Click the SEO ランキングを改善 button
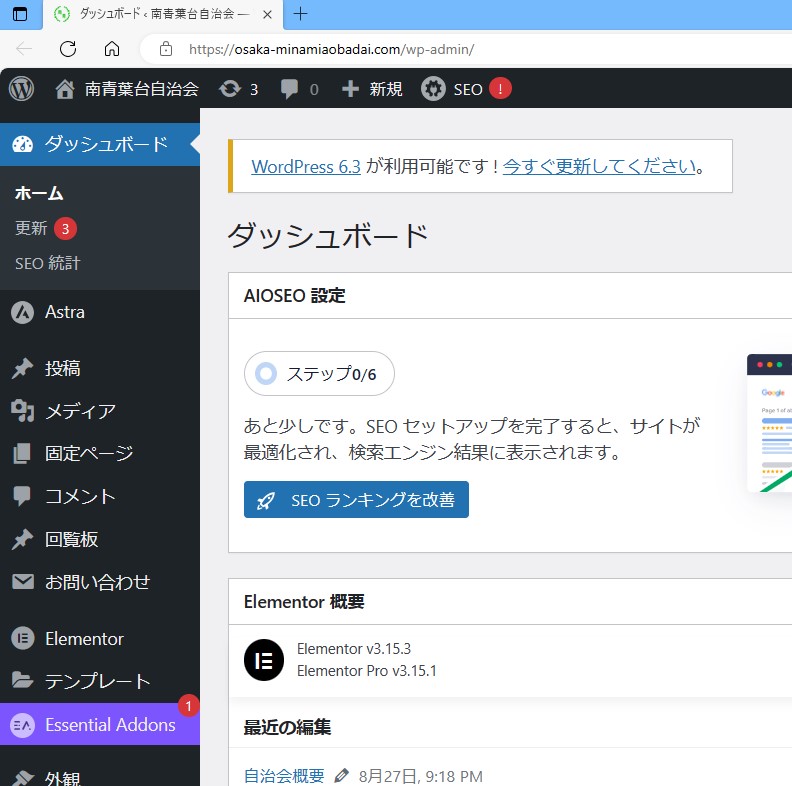Viewport: 792px width, 786px height. tap(356, 500)
